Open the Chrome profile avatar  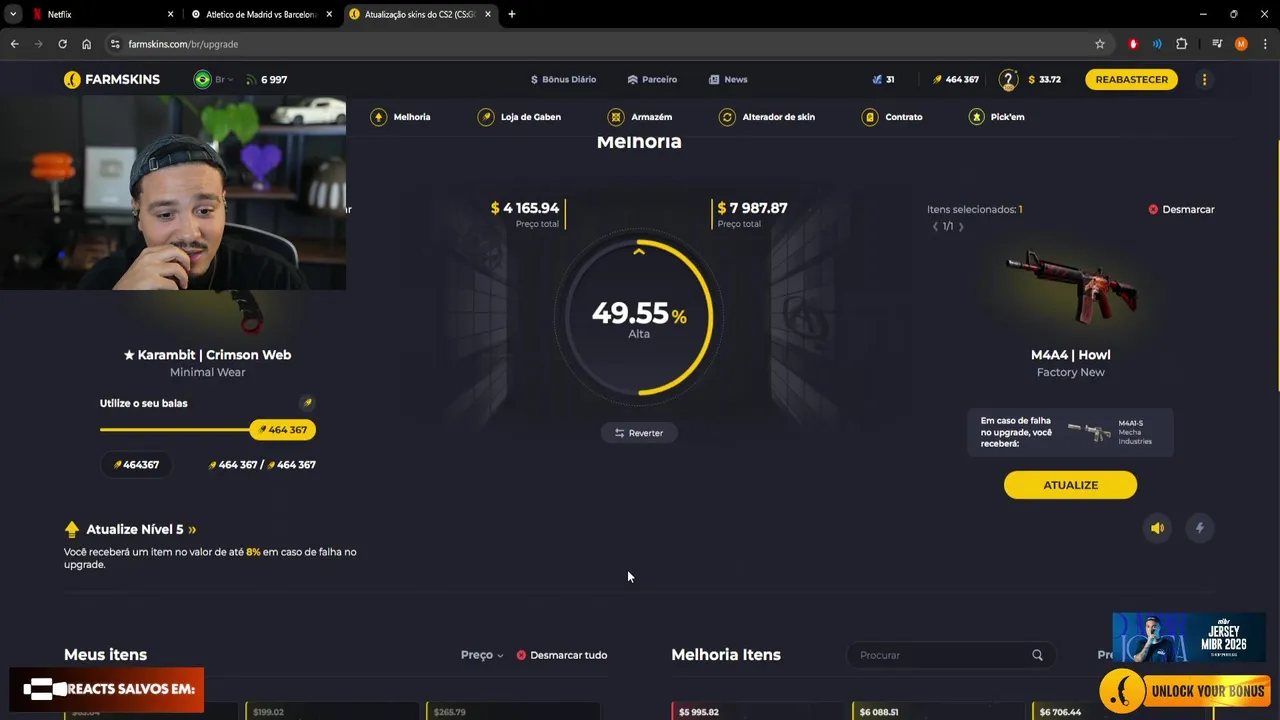tap(1241, 44)
